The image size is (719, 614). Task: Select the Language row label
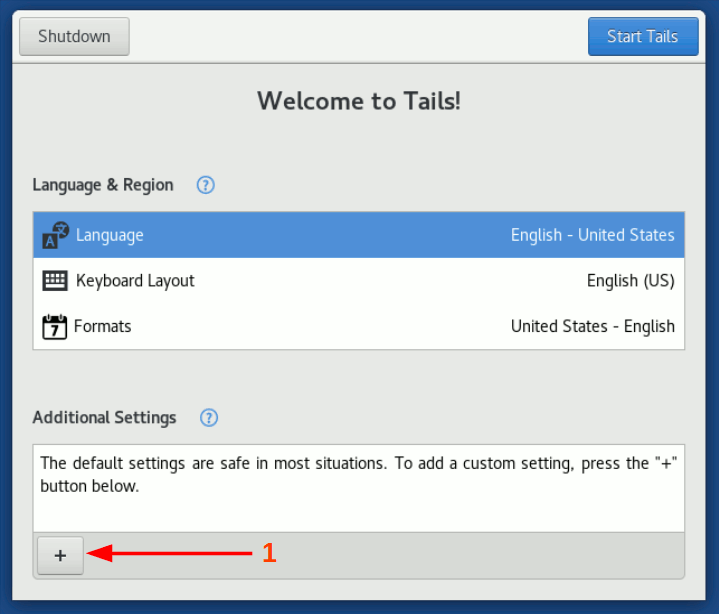(110, 235)
